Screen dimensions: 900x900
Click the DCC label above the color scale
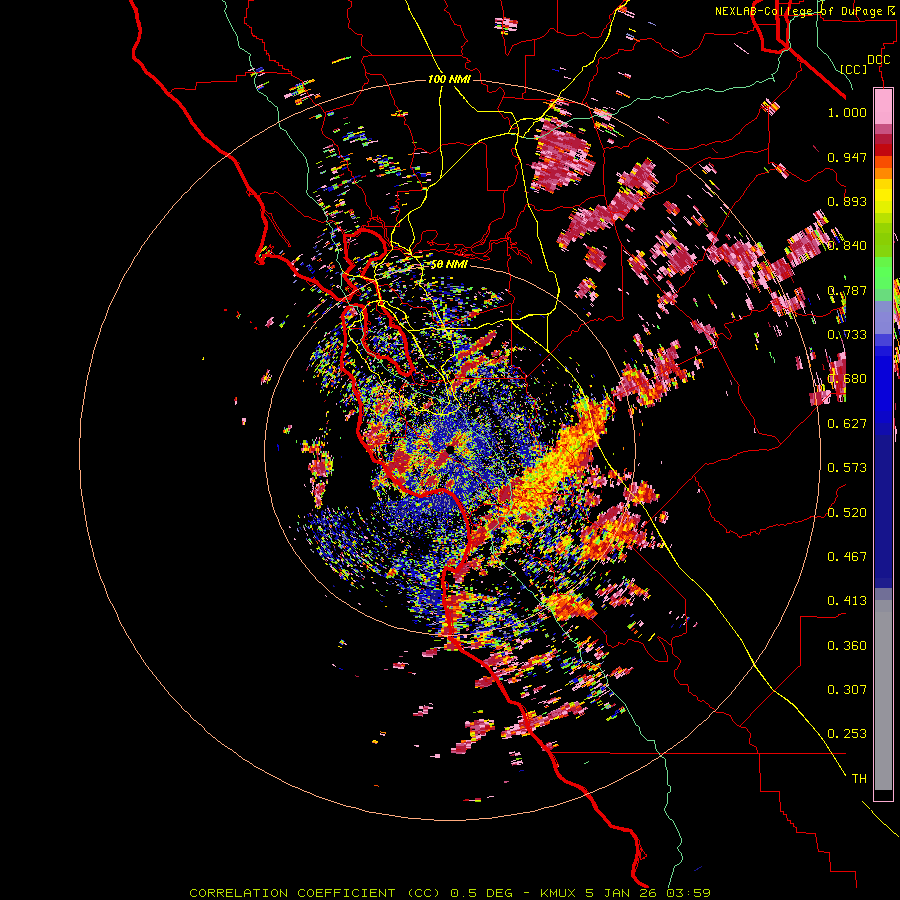(x=878, y=60)
